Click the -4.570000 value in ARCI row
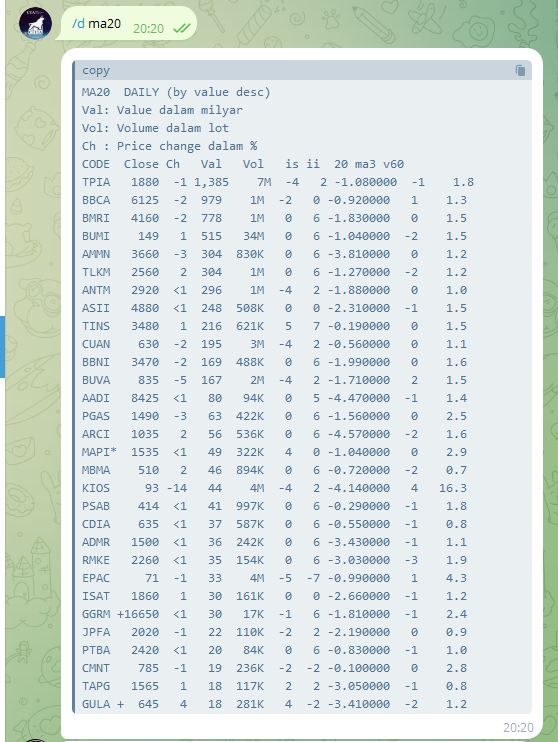 tap(359, 433)
